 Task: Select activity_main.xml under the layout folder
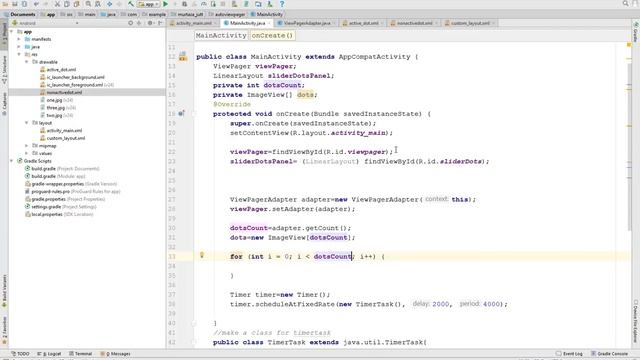click(x=64, y=131)
